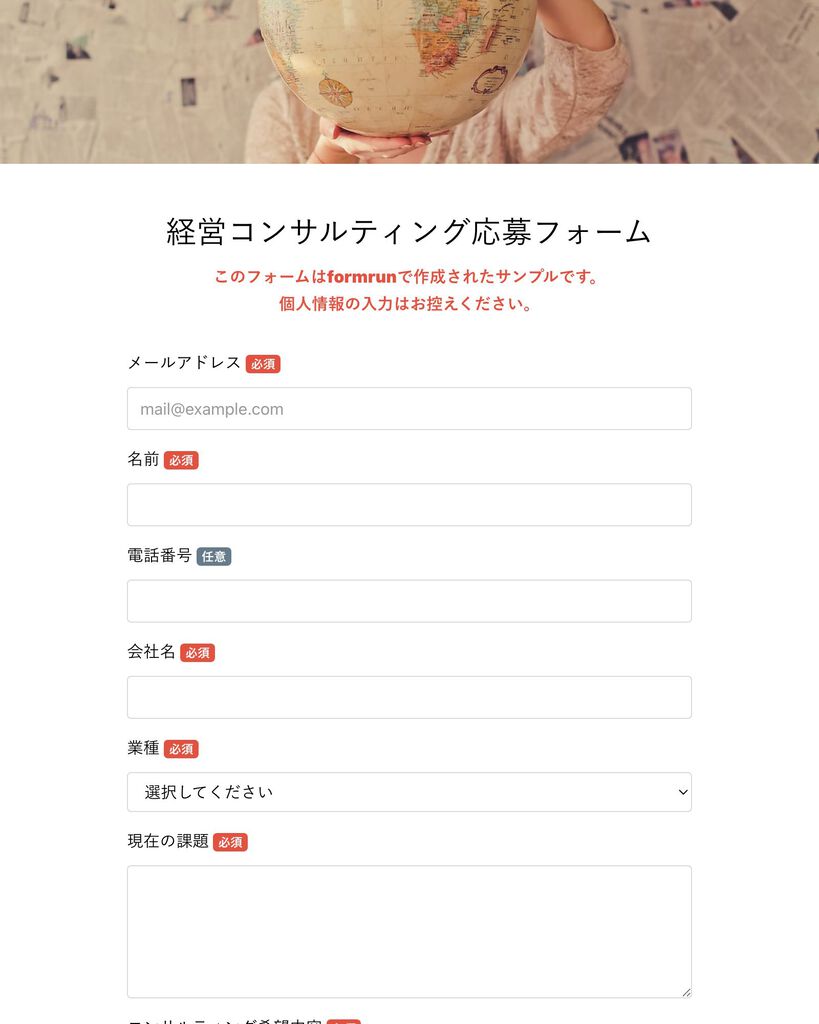Focus the 名前 text field
Screen dimensions: 819x1024
[409, 505]
